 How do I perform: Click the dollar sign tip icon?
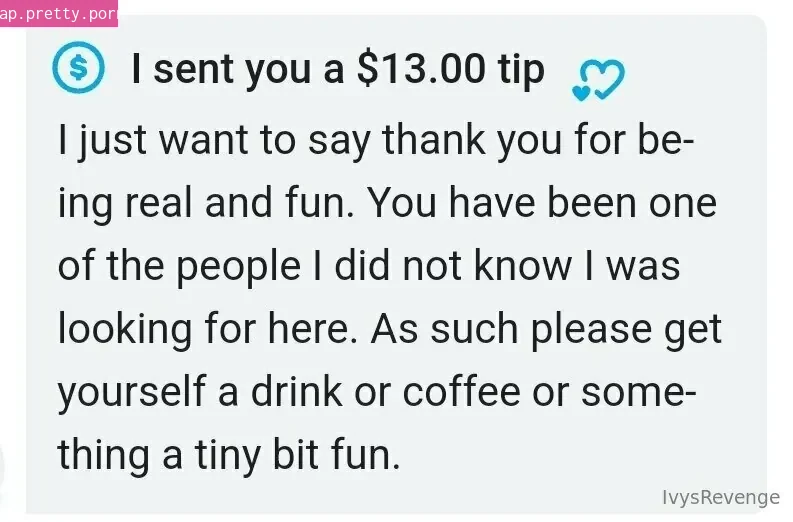[78, 67]
